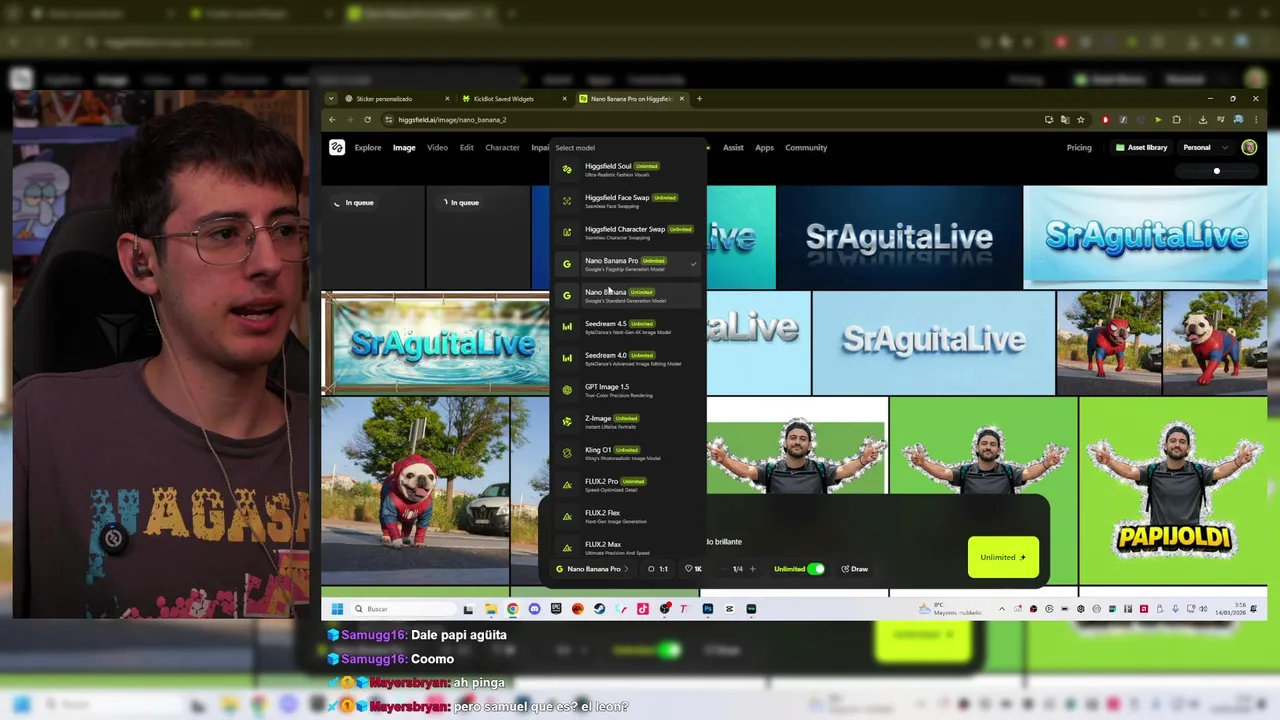Reload the Higgsfield page
Image resolution: width=1280 pixels, height=720 pixels.
click(x=367, y=119)
